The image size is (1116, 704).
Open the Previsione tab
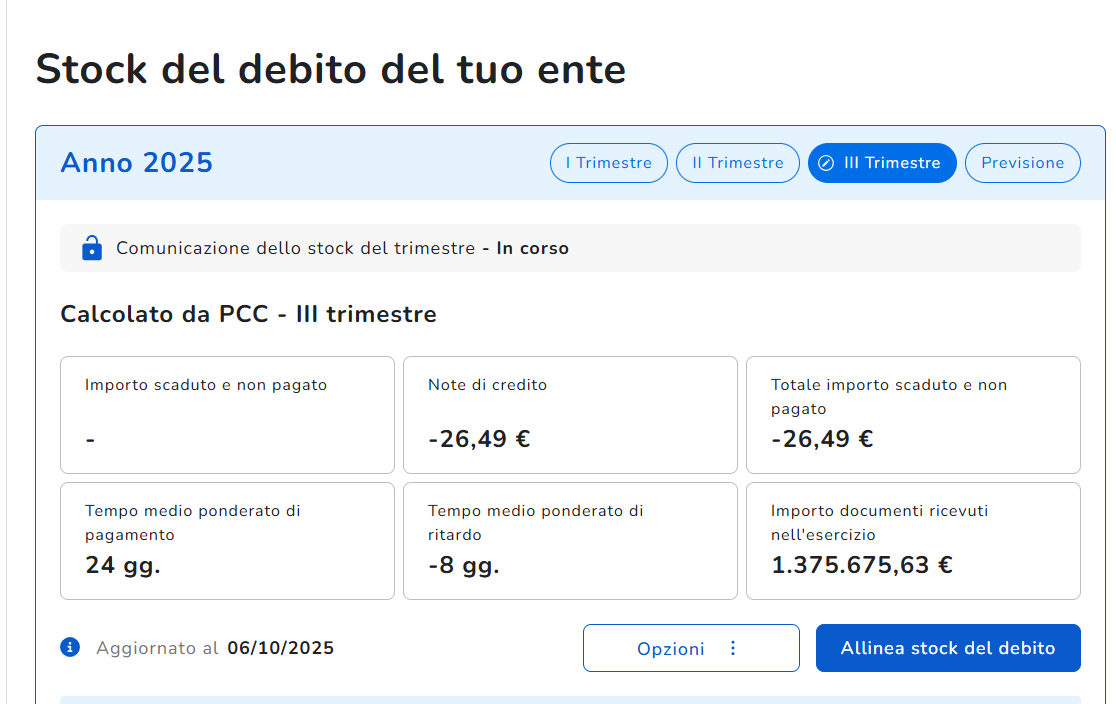(1022, 163)
